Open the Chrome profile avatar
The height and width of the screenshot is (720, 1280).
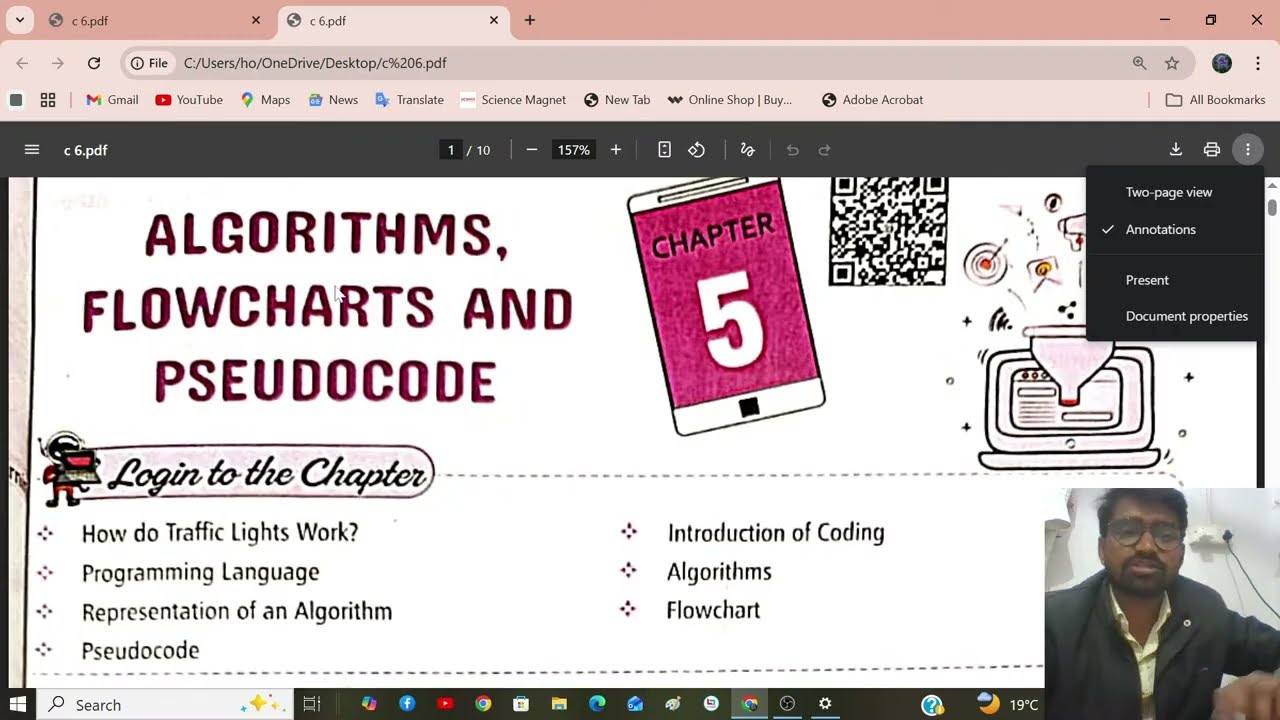[1222, 63]
